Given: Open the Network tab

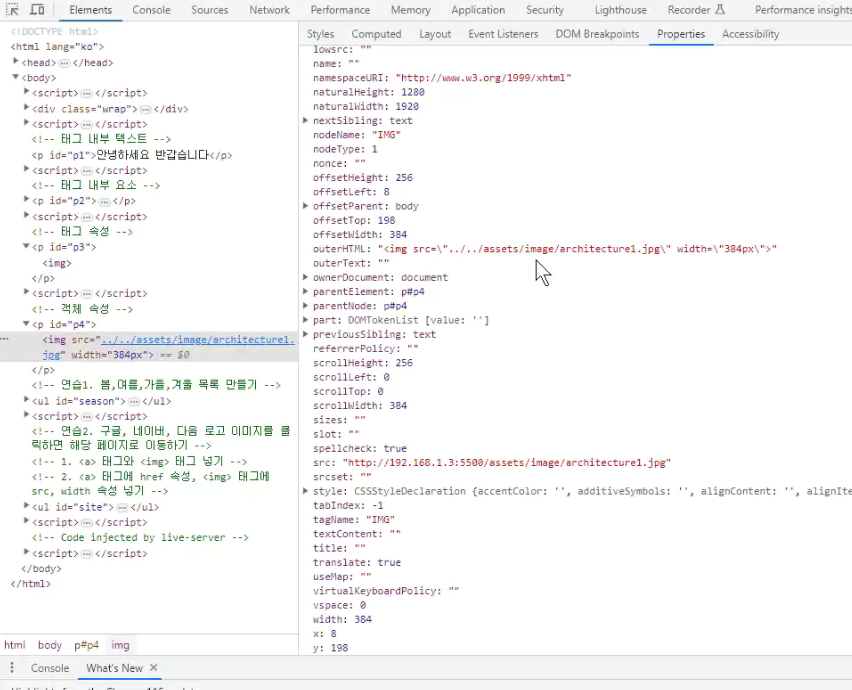Looking at the screenshot, I should [270, 10].
